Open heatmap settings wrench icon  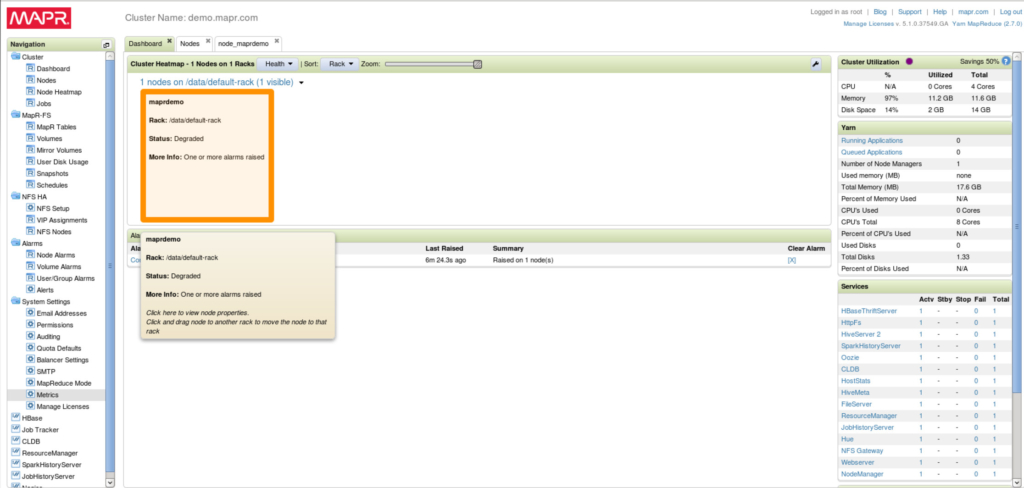(816, 64)
